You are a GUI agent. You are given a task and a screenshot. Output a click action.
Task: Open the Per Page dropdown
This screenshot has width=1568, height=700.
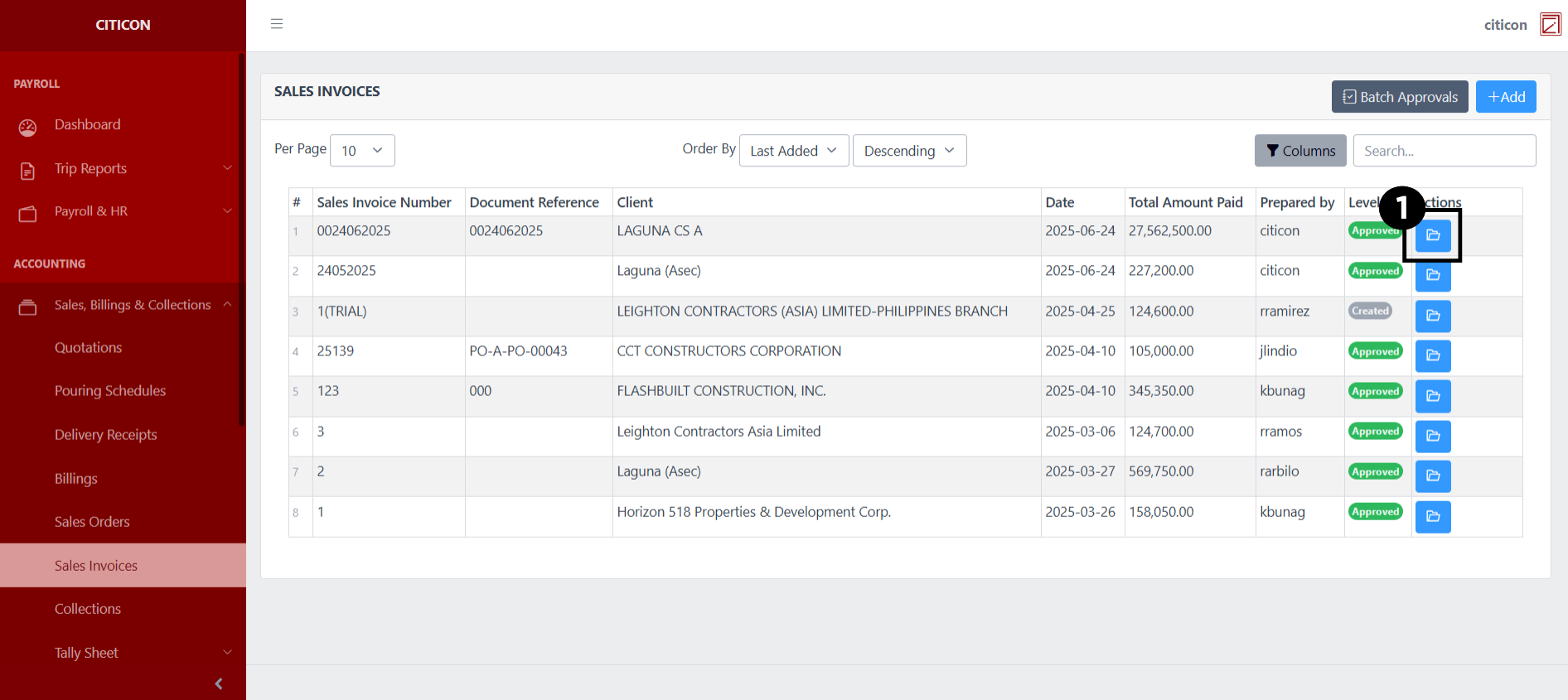pos(362,151)
